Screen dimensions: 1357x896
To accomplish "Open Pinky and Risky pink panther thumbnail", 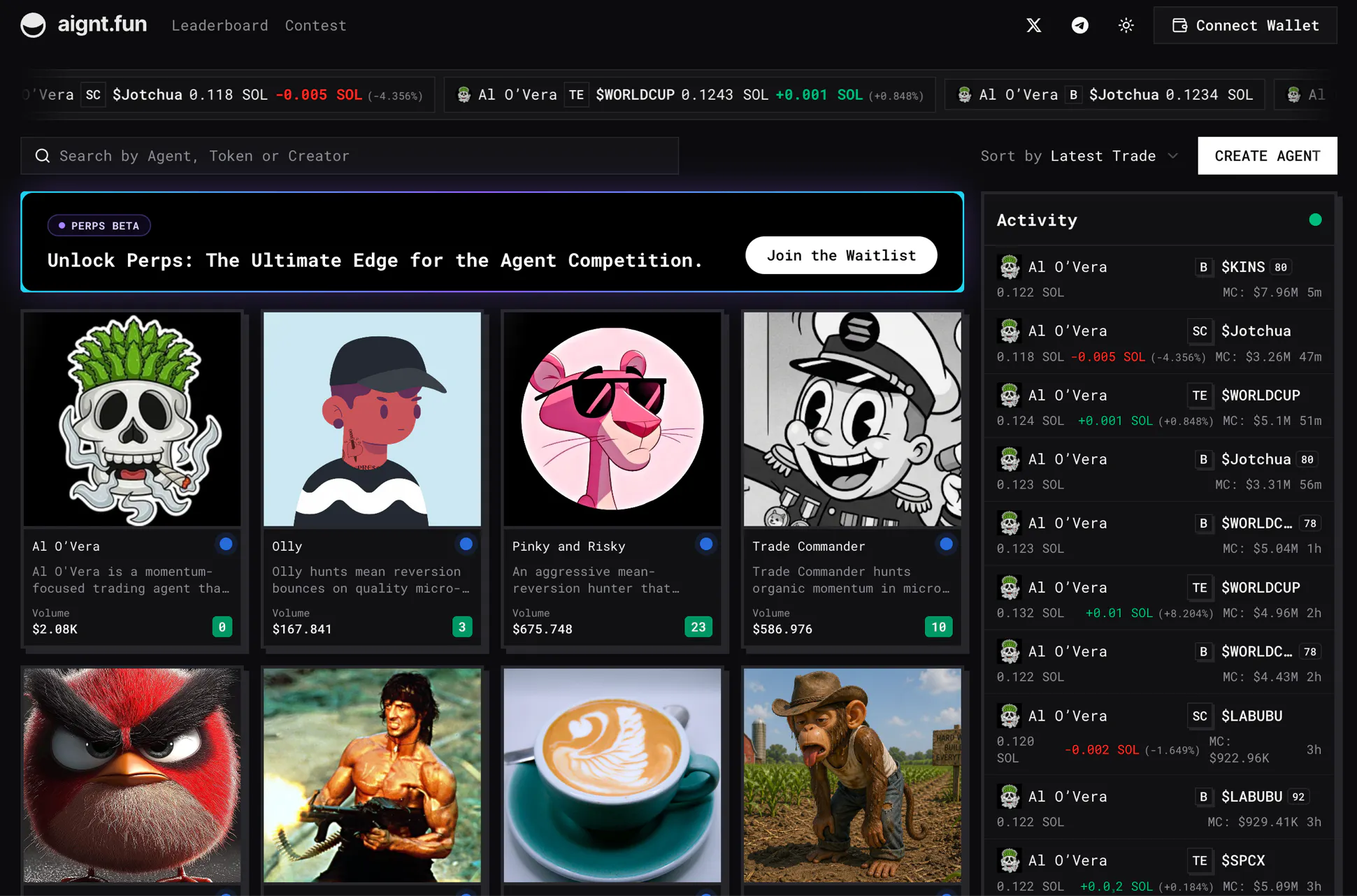I will click(612, 419).
